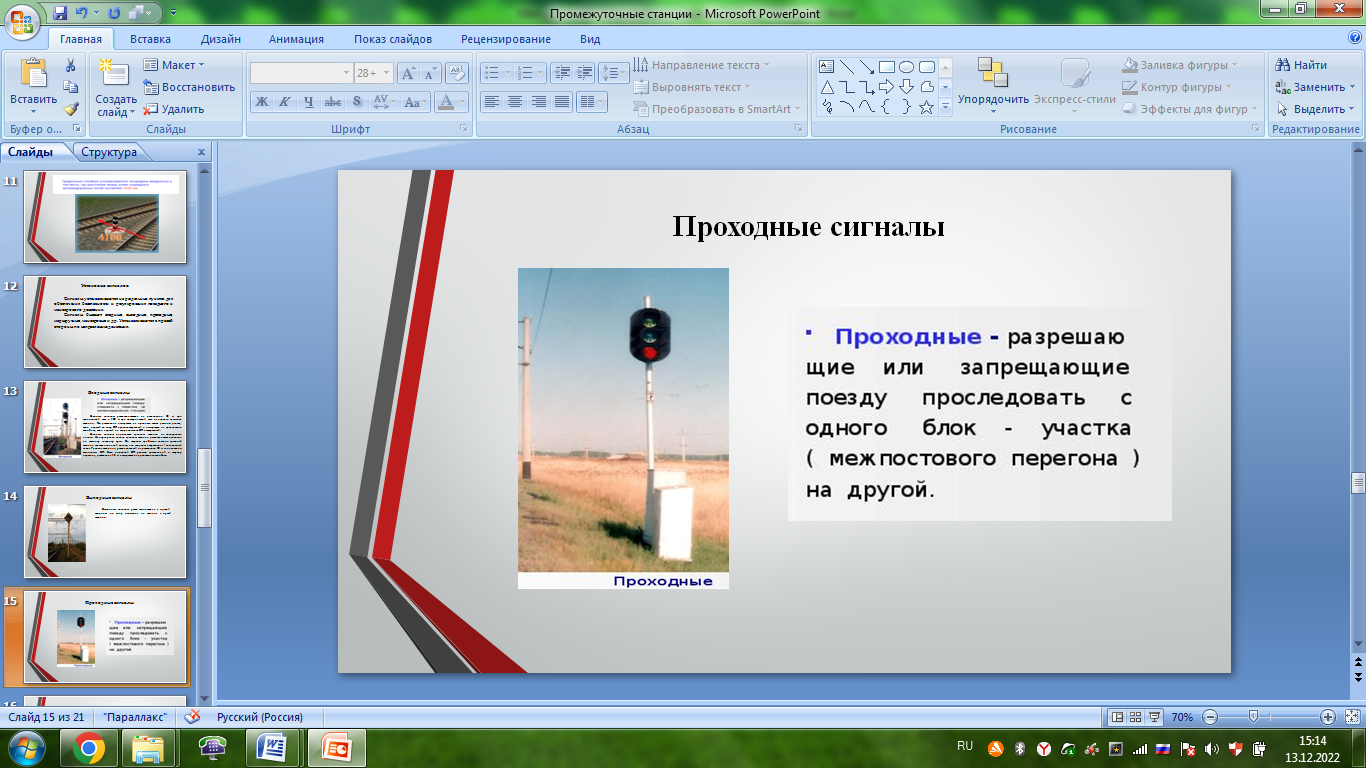Click the Восстановить reset button

[x=189, y=87]
